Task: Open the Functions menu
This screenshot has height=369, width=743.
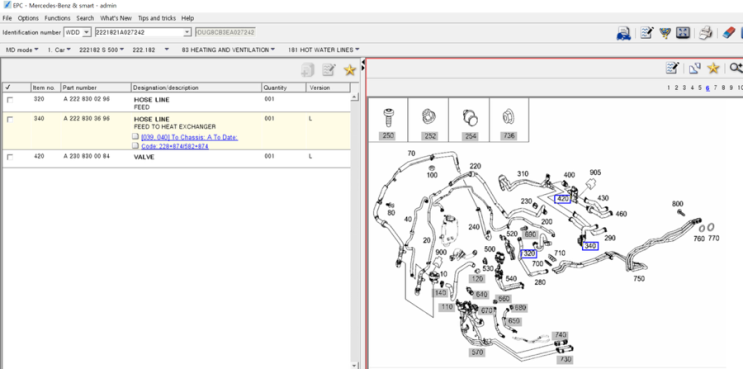Action: coord(57,18)
